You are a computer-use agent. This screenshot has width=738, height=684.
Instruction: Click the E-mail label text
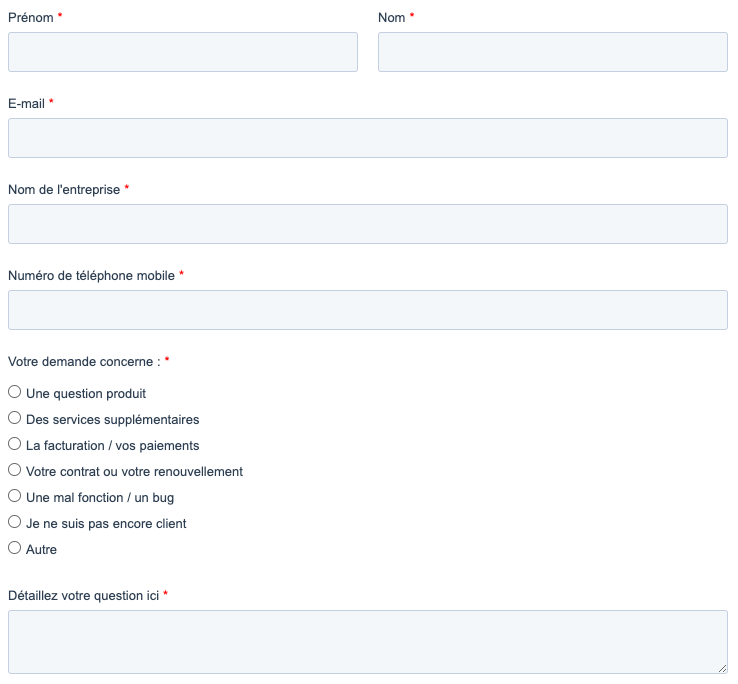[26, 104]
